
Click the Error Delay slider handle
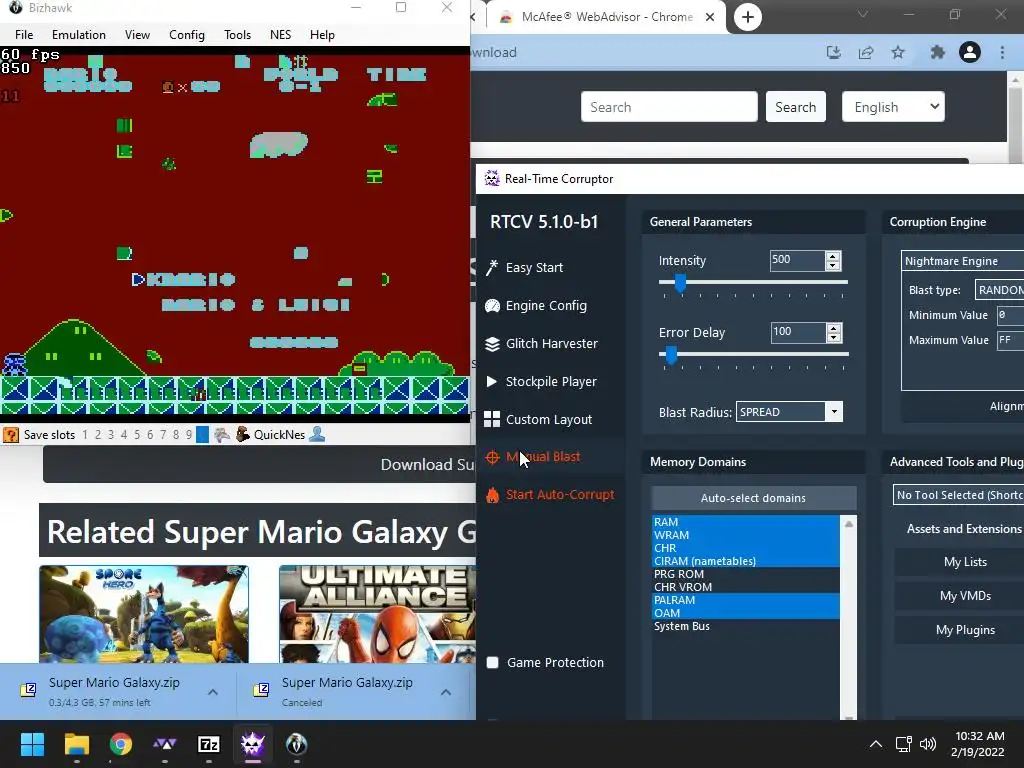coord(671,355)
